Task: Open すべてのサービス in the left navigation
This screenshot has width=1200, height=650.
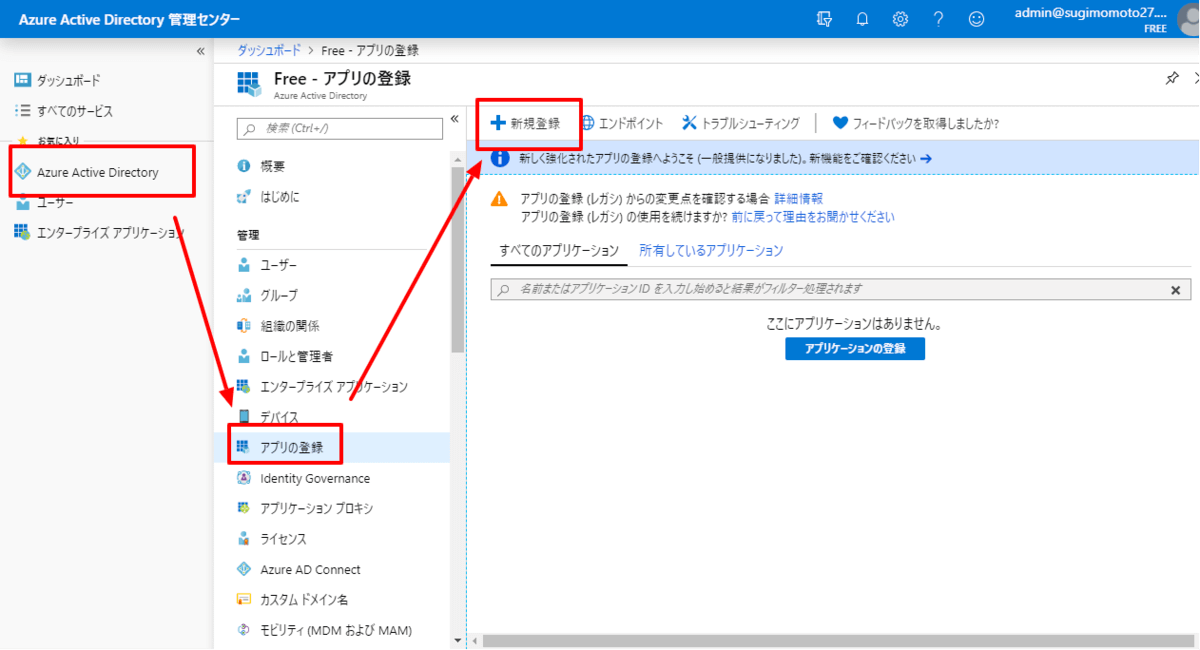Action: [x=74, y=111]
